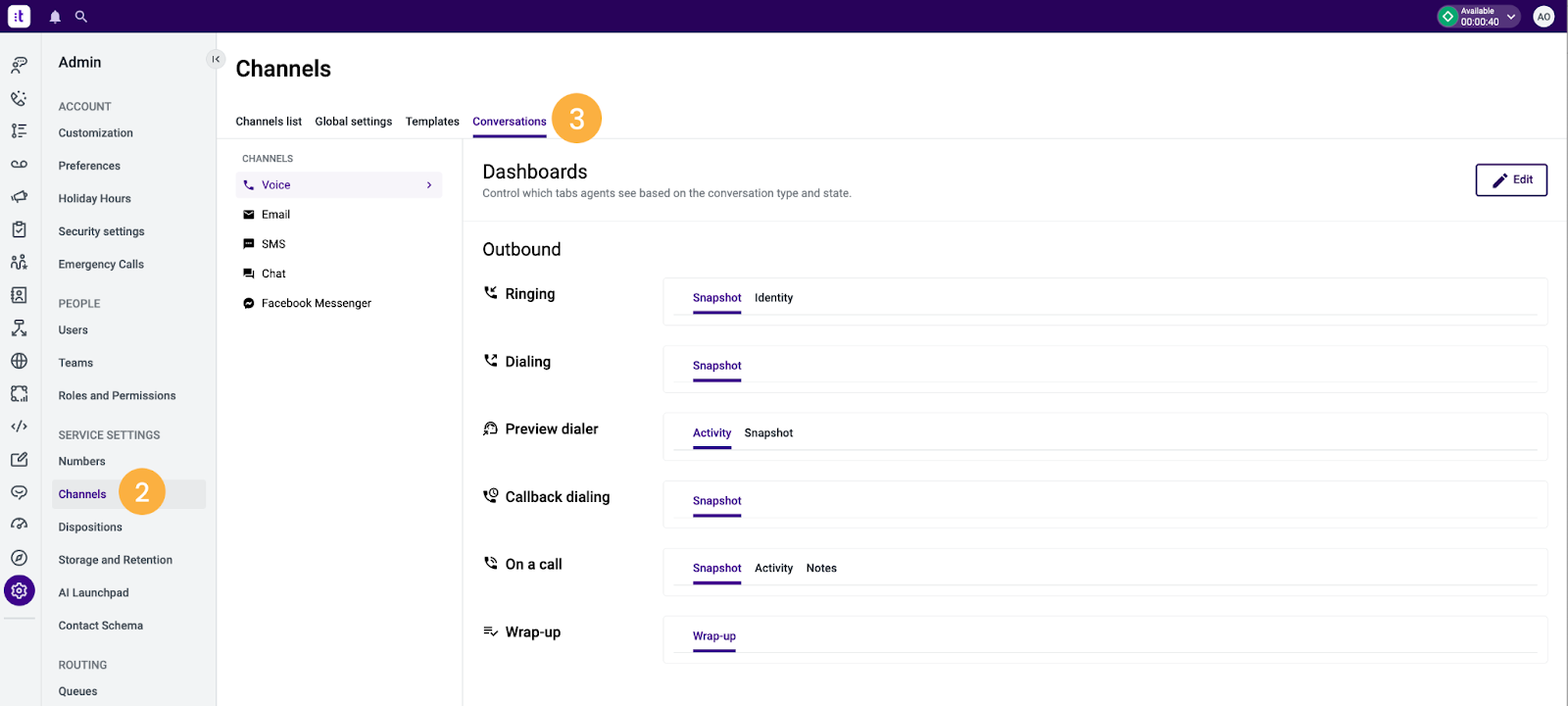The width and height of the screenshot is (1568, 706).
Task: Open the AO user avatar menu
Action: [x=1543, y=17]
